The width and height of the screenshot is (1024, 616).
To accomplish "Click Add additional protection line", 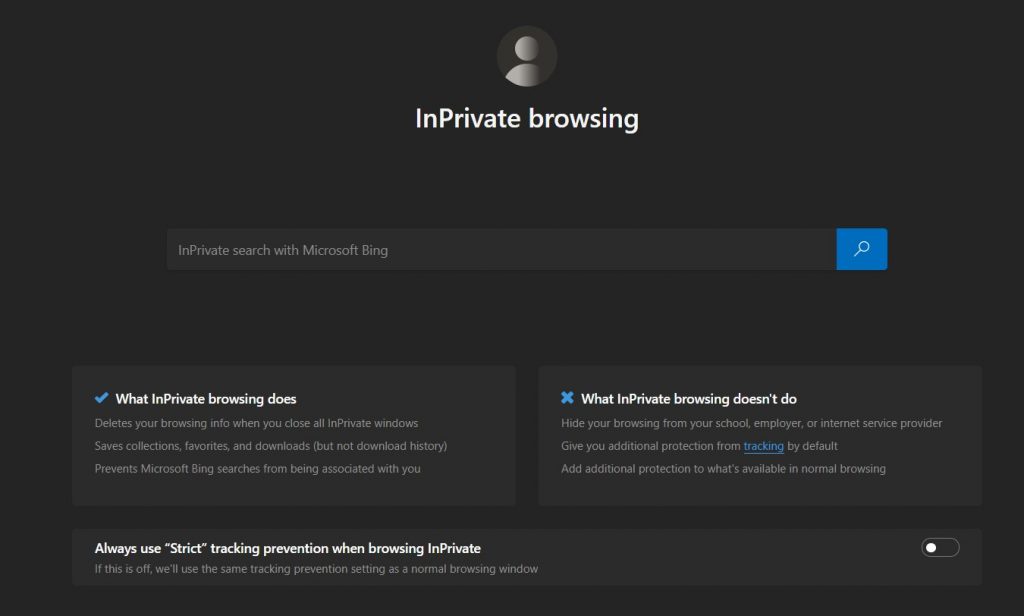I will (x=724, y=468).
